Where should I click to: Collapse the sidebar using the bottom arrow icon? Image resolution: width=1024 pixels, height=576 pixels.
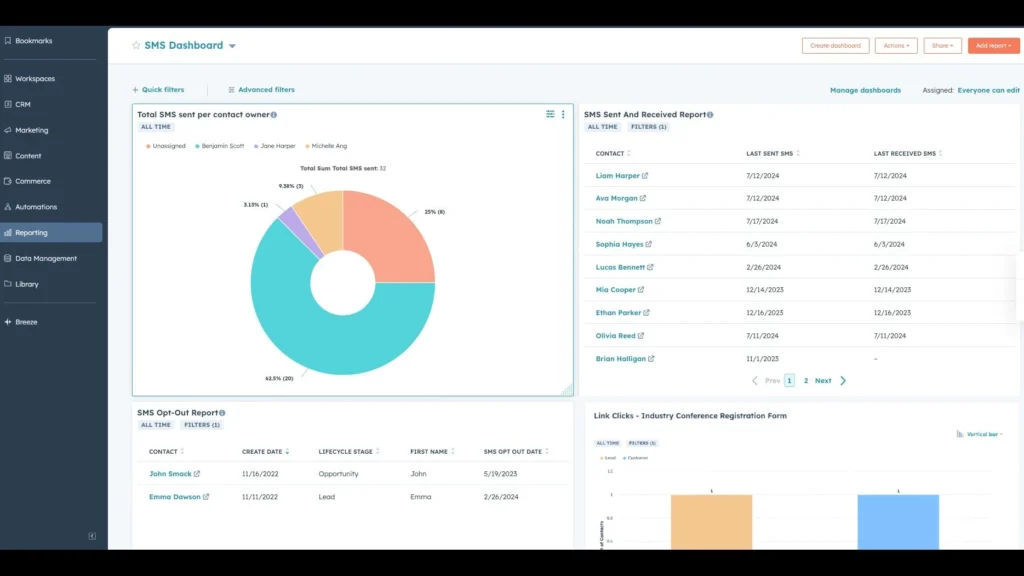(92, 536)
